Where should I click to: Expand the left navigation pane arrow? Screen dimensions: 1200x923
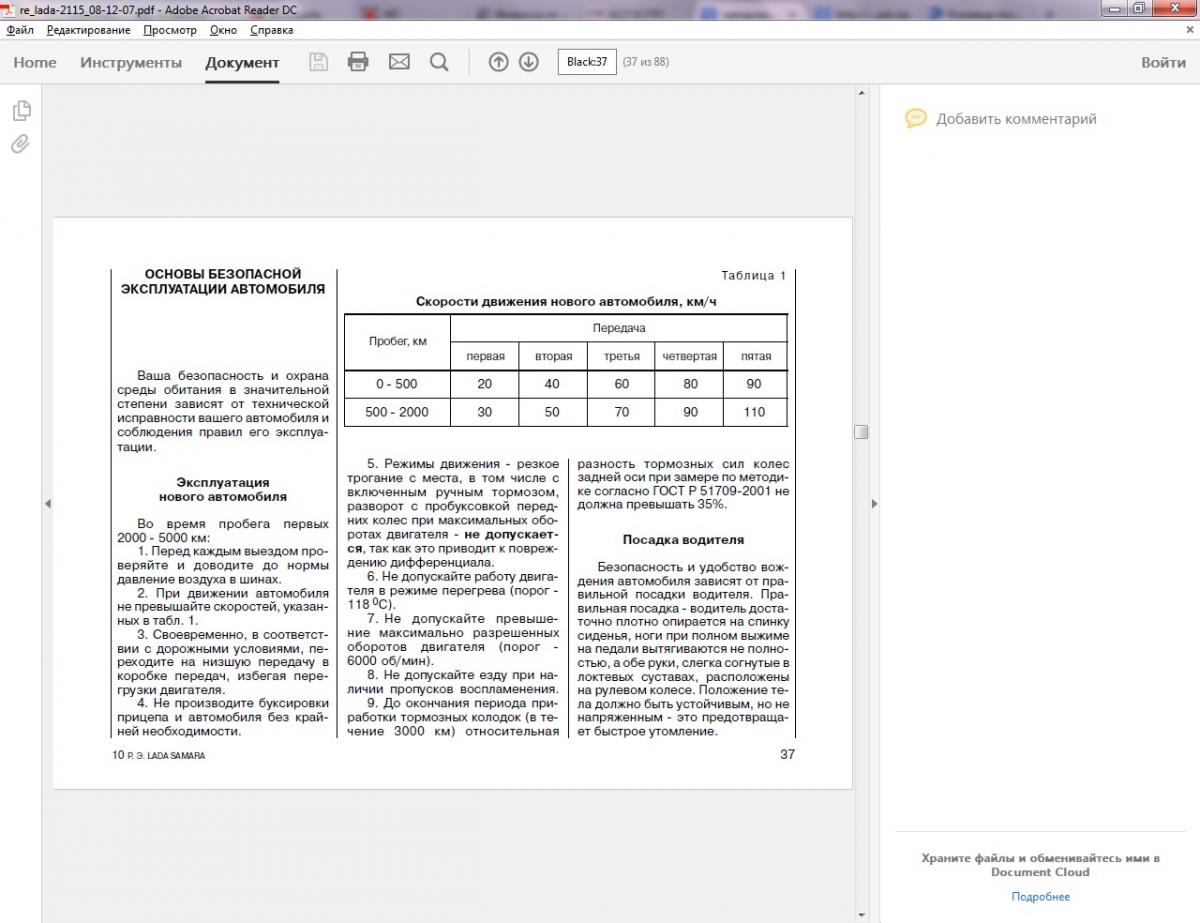pyautogui.click(x=47, y=504)
